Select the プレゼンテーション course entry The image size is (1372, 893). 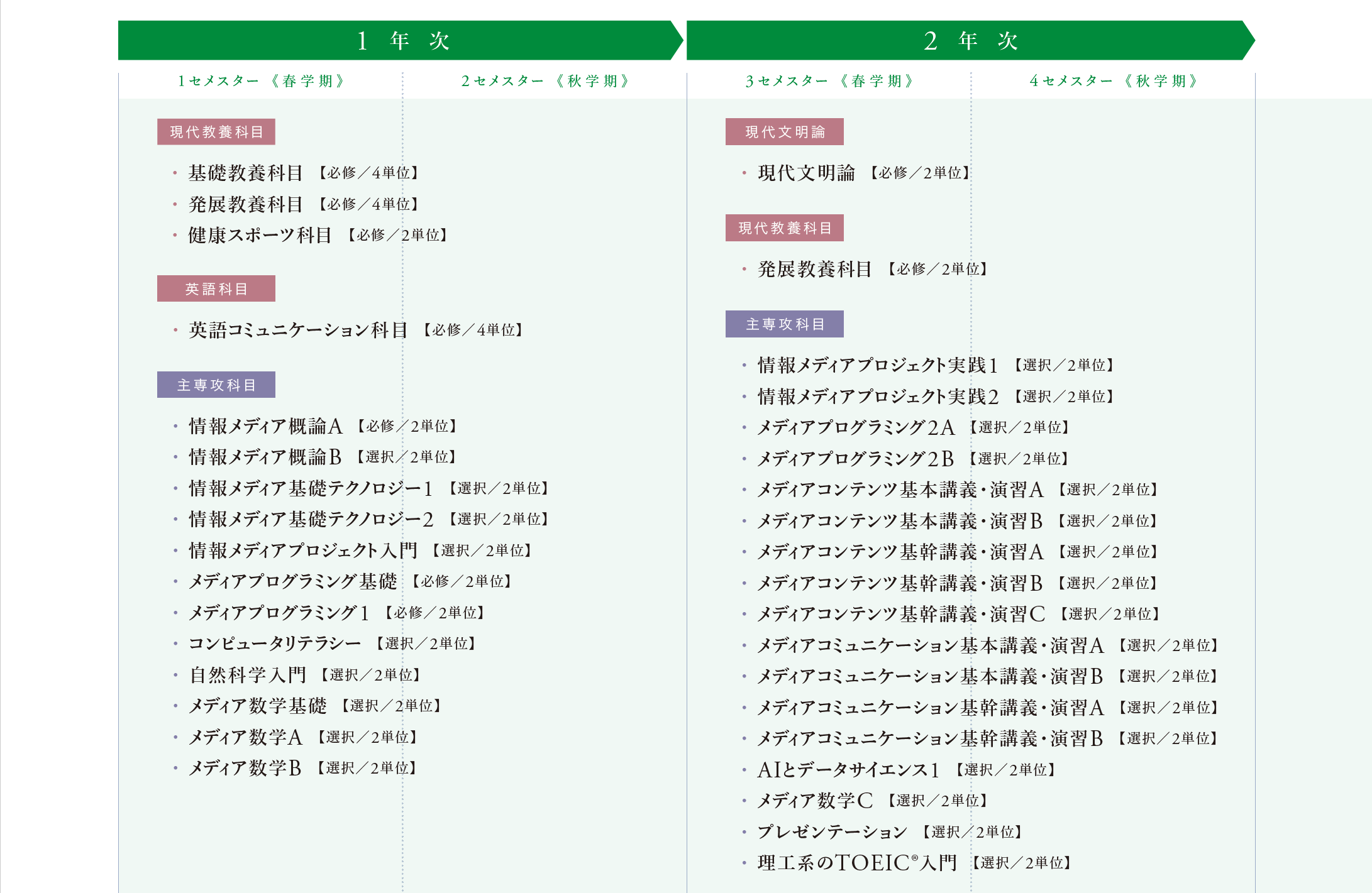[890, 832]
